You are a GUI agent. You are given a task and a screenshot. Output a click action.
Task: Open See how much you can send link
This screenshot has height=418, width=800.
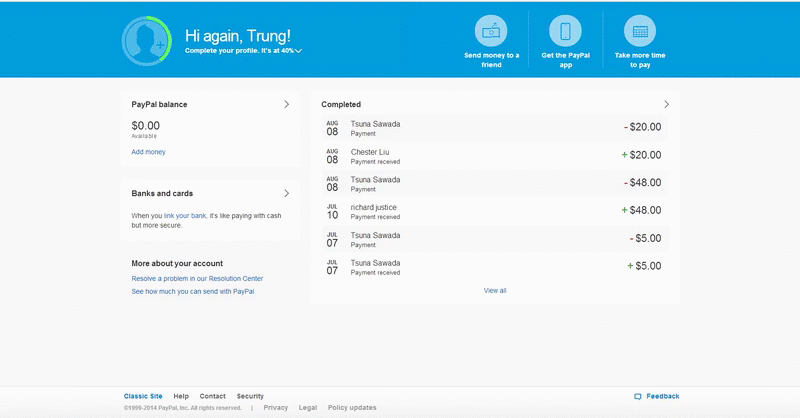[193, 291]
